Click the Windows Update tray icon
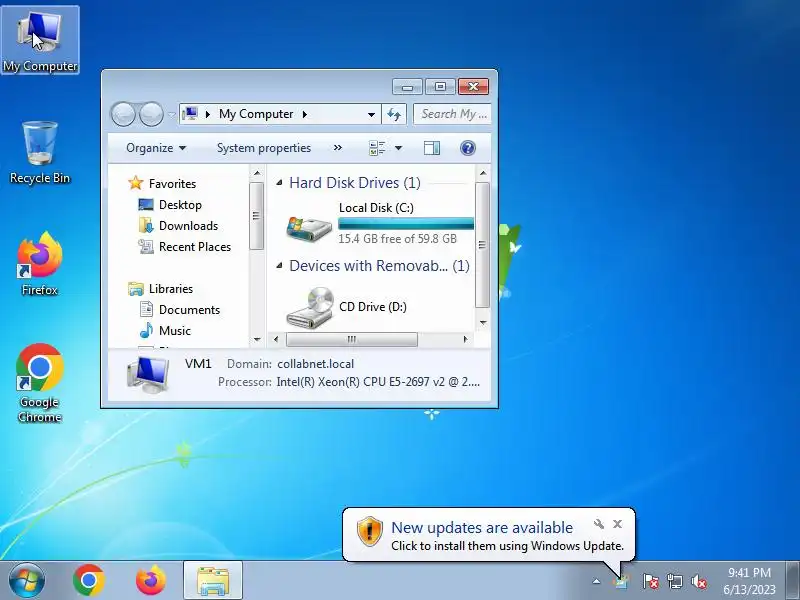 pos(620,581)
